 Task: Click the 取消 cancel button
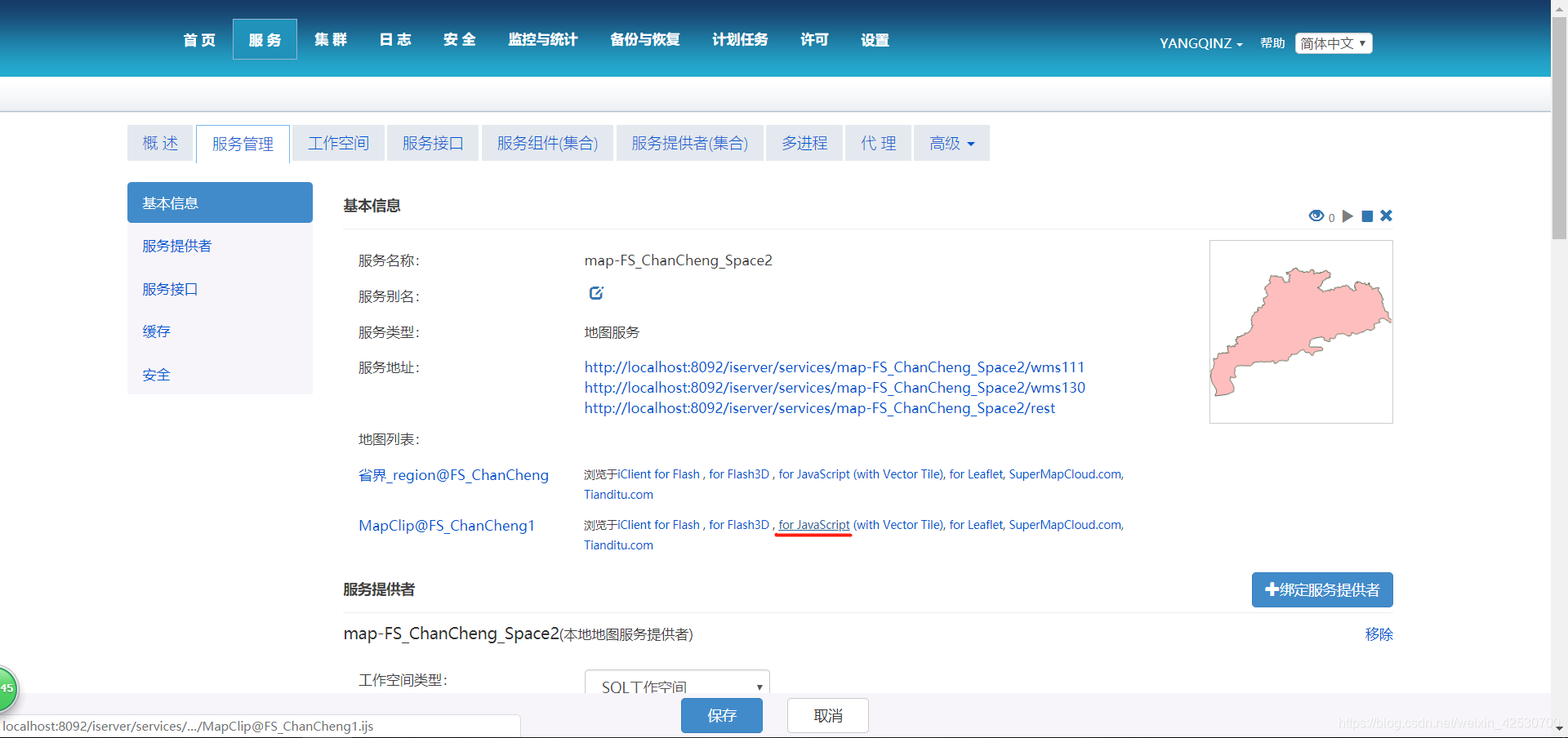828,715
